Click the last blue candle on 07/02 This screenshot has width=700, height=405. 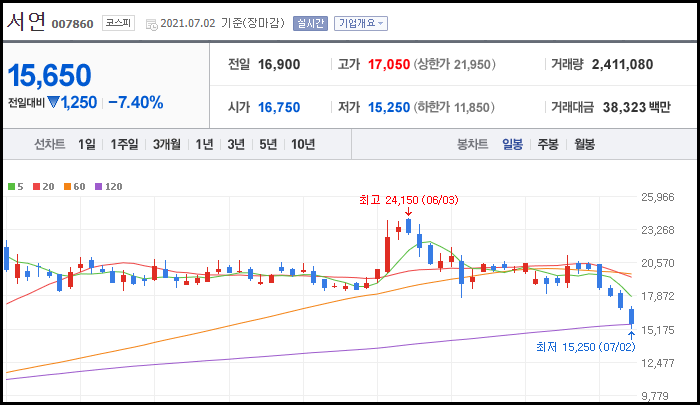(x=631, y=316)
